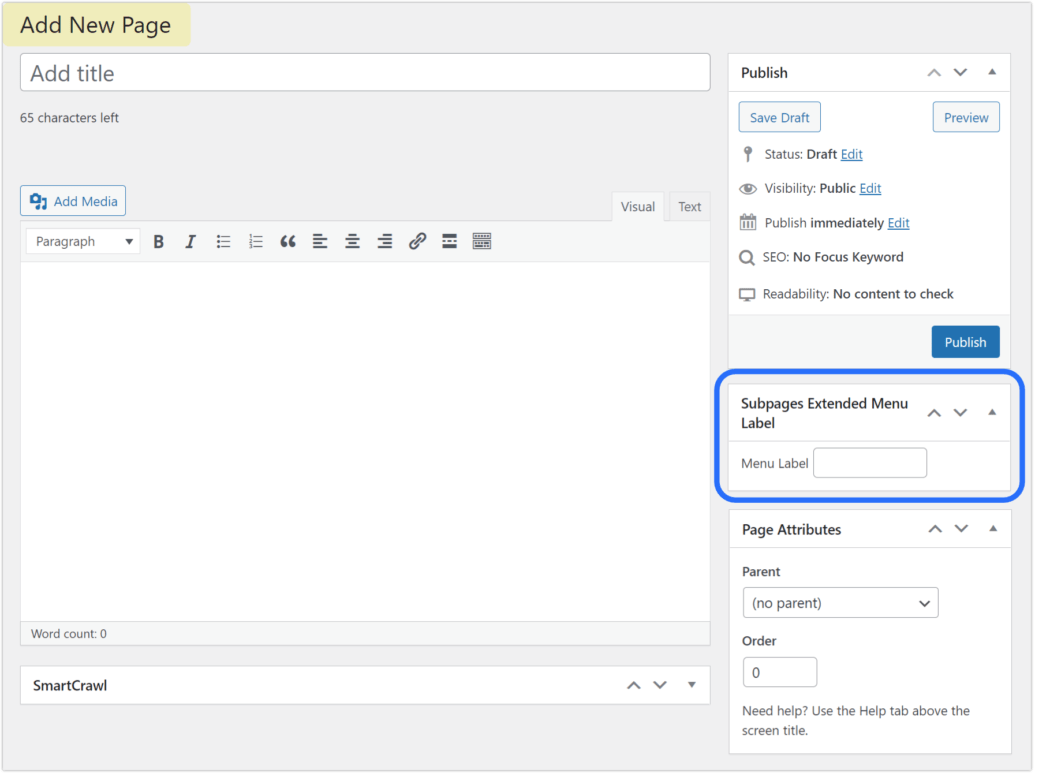Insert a numbered list

pos(255,240)
